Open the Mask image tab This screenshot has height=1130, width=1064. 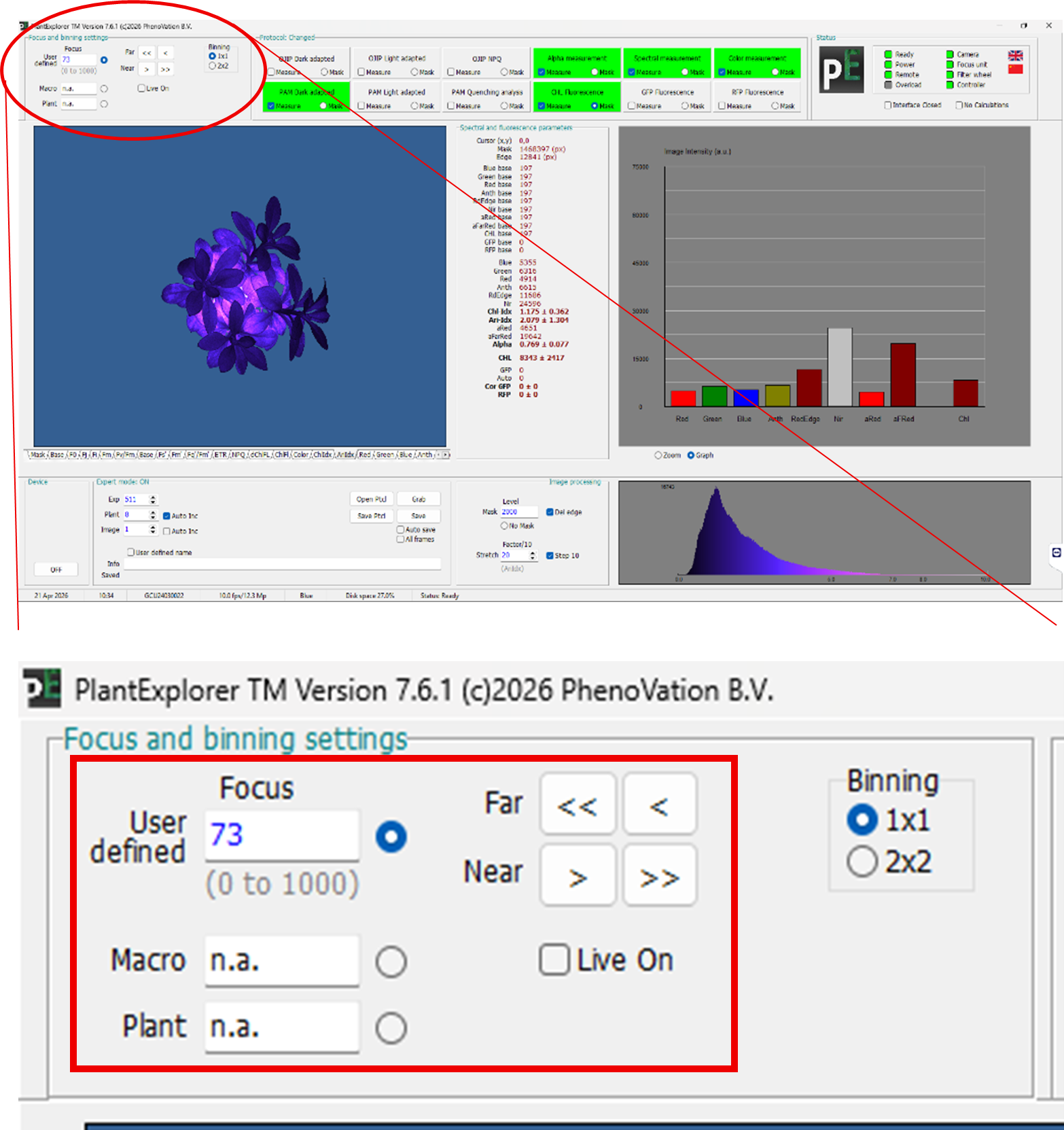37,455
